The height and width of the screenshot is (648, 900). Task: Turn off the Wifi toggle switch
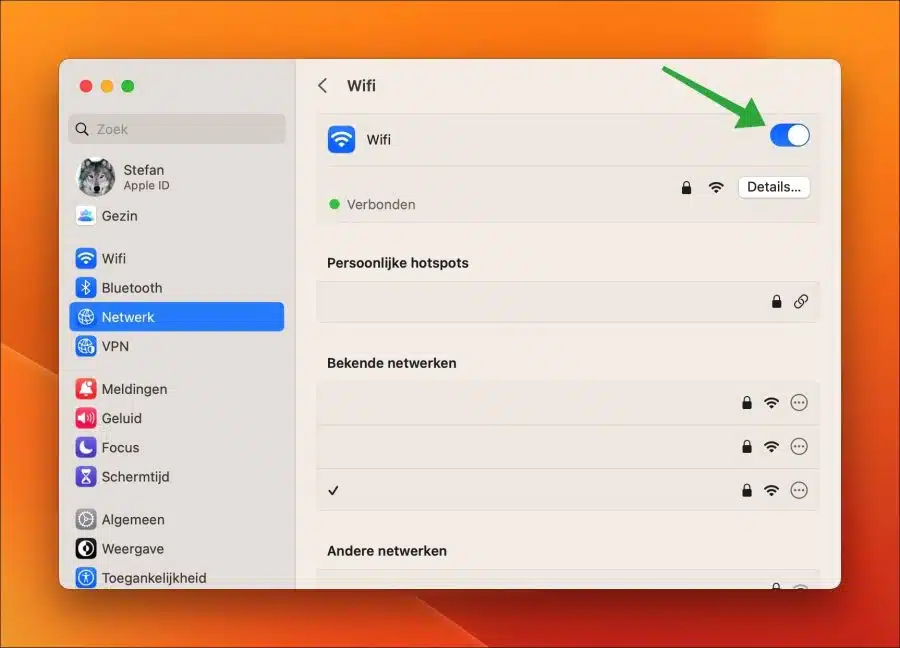[x=789, y=135]
